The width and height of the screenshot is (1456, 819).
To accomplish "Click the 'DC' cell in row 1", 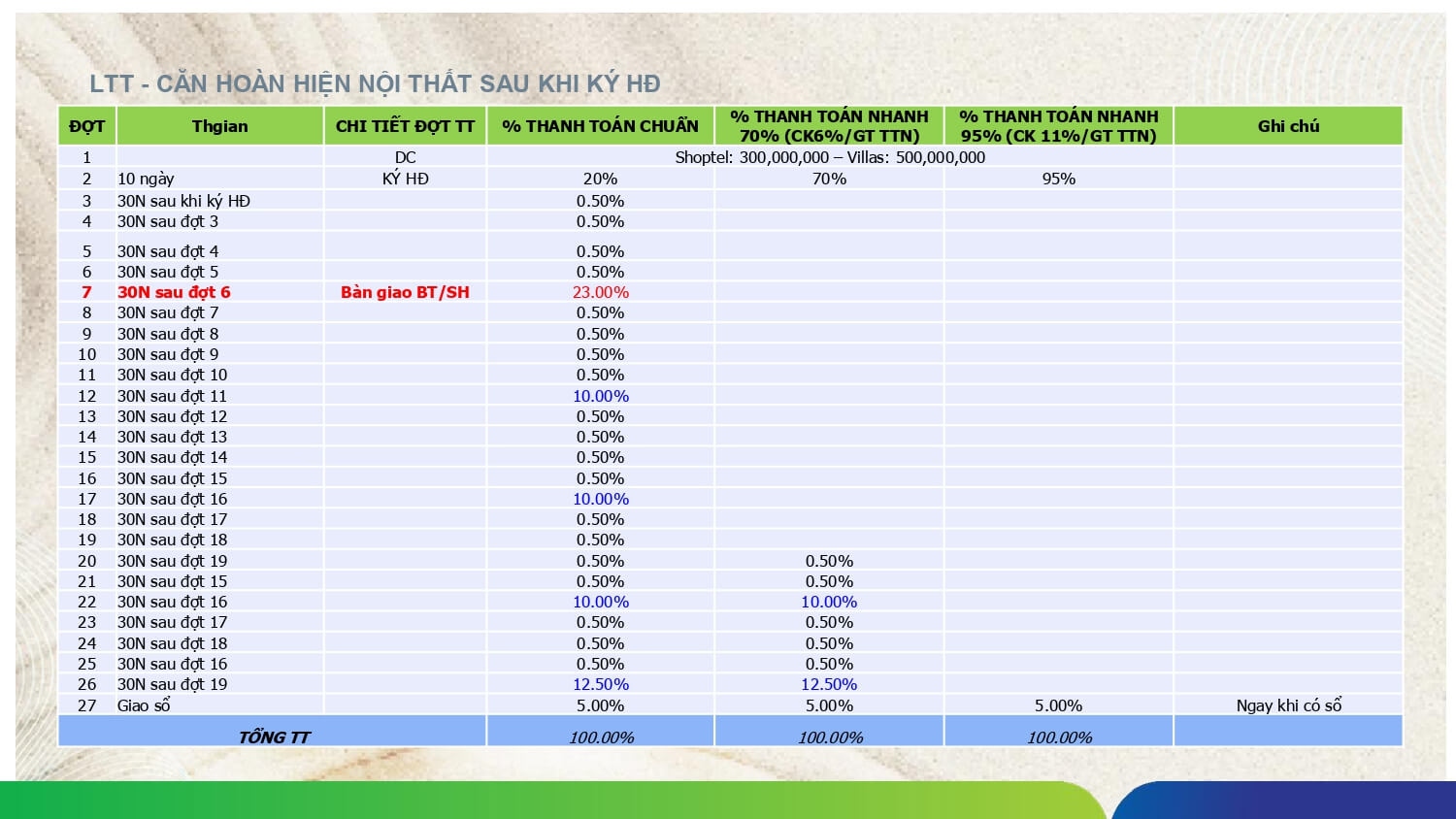I will click(405, 157).
